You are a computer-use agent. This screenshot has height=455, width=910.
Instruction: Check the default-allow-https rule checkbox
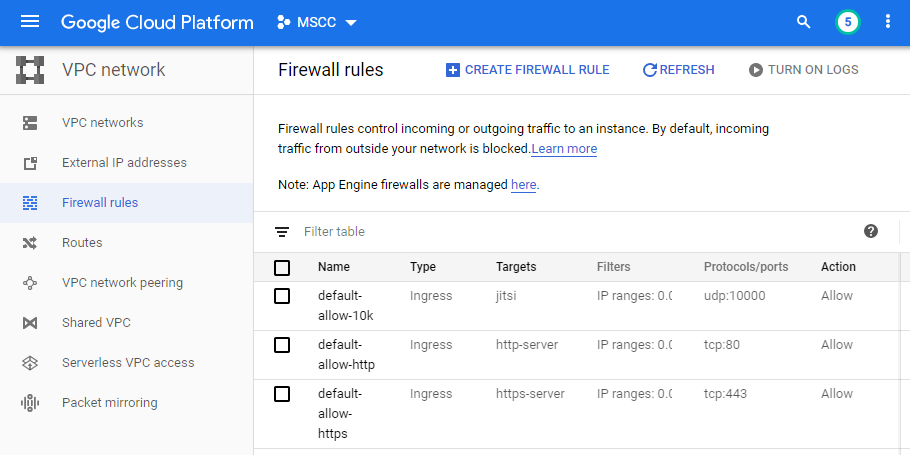point(282,394)
